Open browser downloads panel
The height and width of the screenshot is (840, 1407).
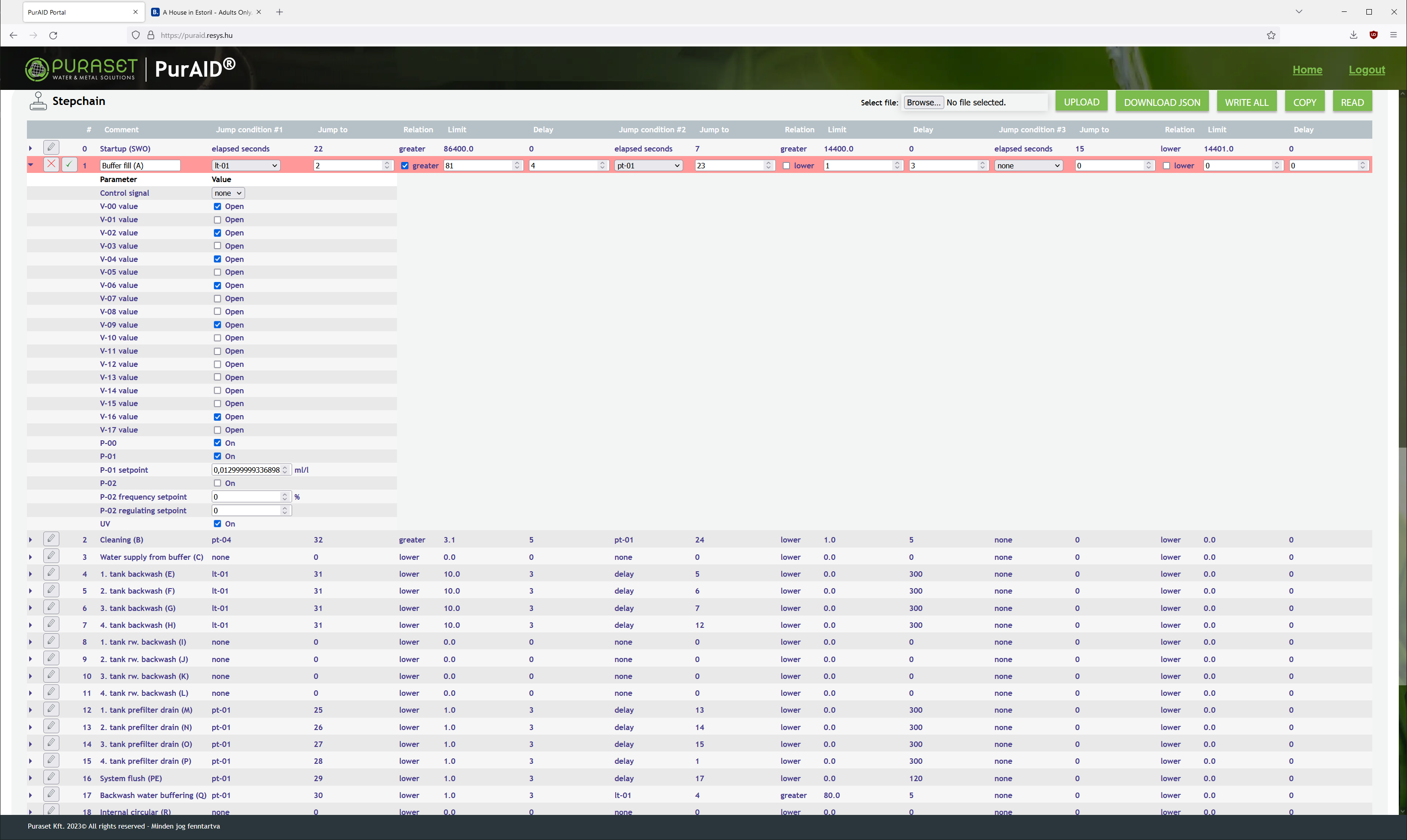[1353, 35]
